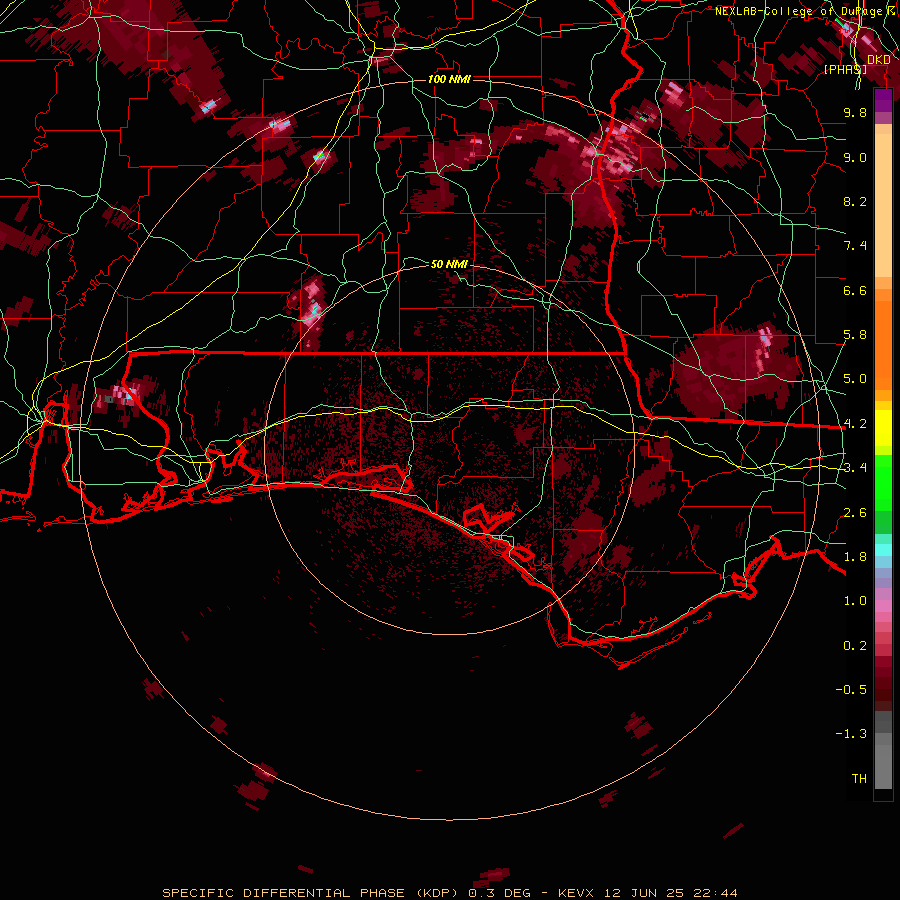Select the 8.2 scale value
Viewport: 900px width, 900px height.
(855, 201)
